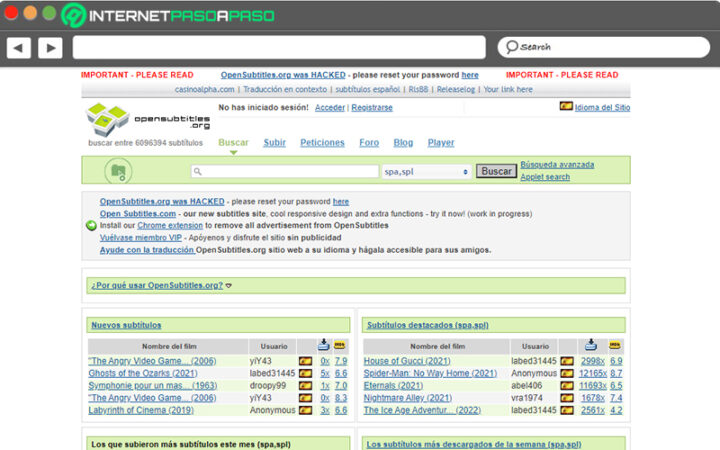Viewport: 720px width, 450px height.
Task: Switch to the Subir tab
Action: click(274, 143)
